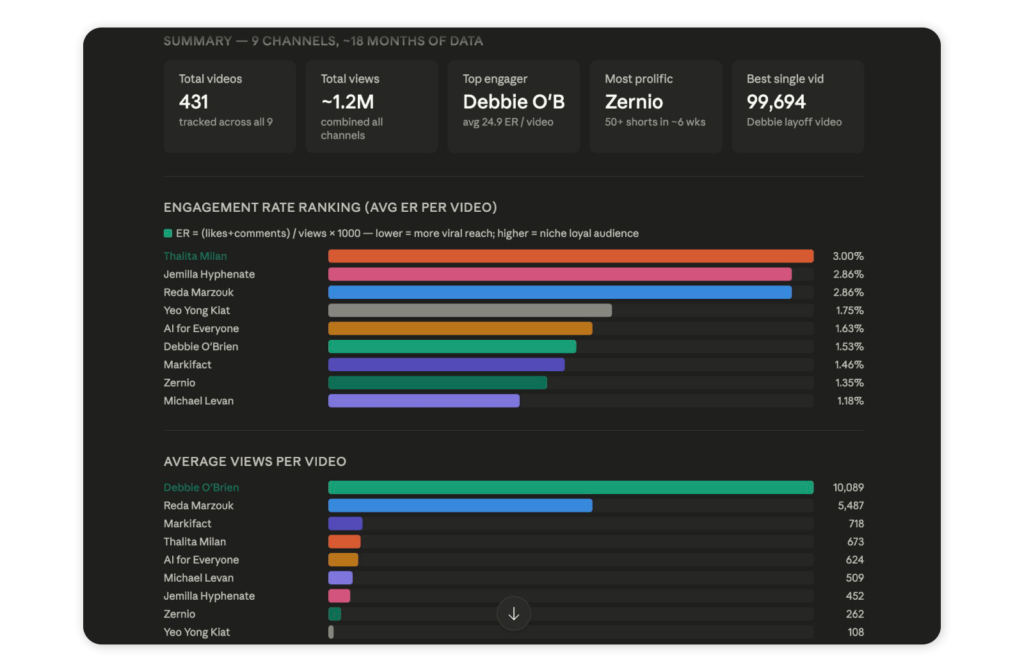The width and height of the screenshot is (1024, 672).
Task: Click the Engagement Rate Ranking section heading
Action: point(330,207)
